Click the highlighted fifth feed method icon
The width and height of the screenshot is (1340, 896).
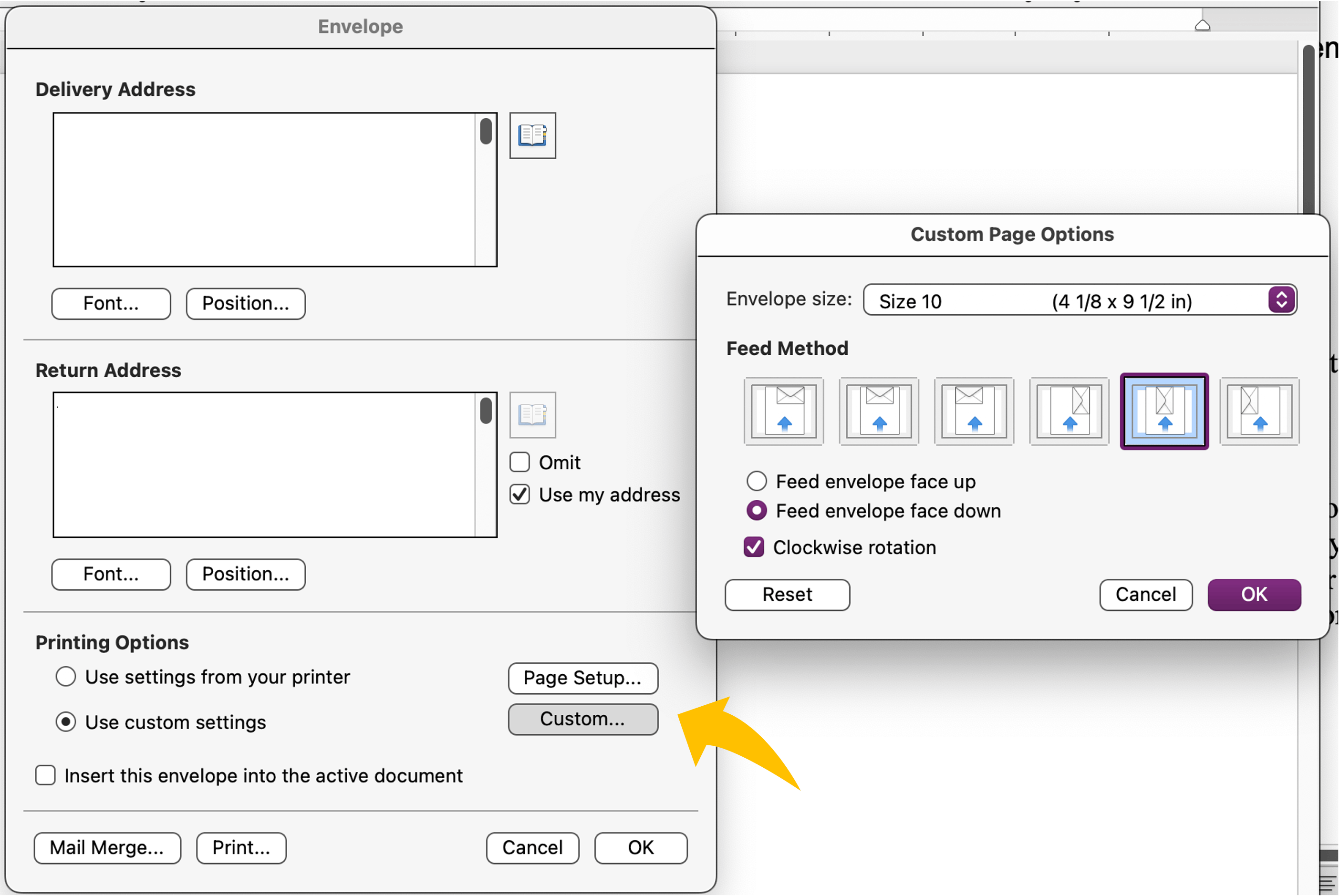tap(1164, 411)
